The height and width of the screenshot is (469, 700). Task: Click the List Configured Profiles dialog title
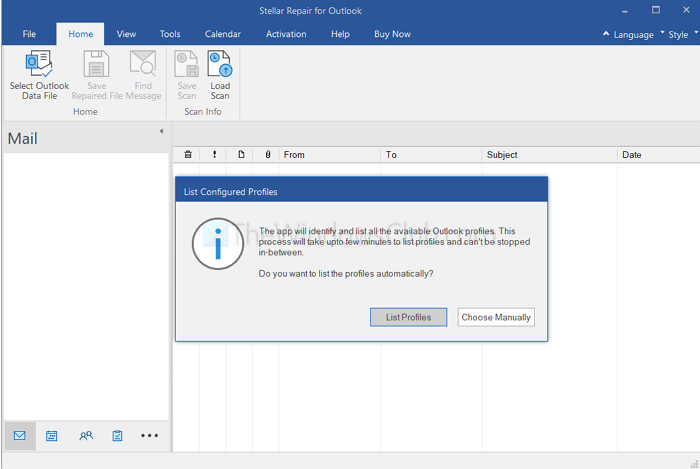[x=231, y=192]
